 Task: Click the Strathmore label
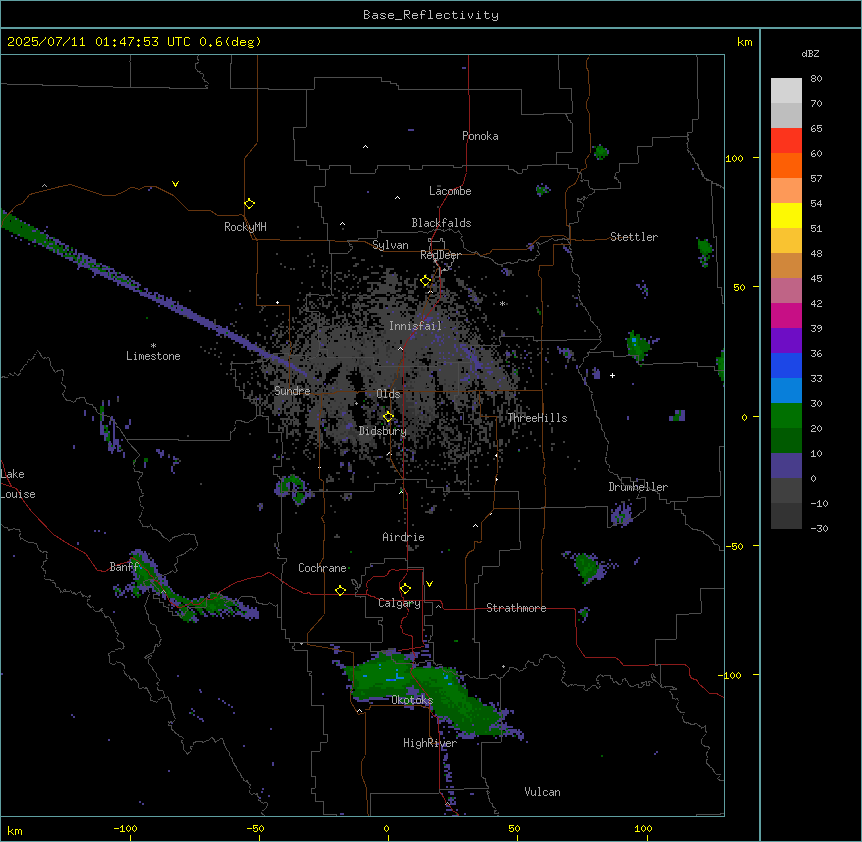pyautogui.click(x=516, y=608)
